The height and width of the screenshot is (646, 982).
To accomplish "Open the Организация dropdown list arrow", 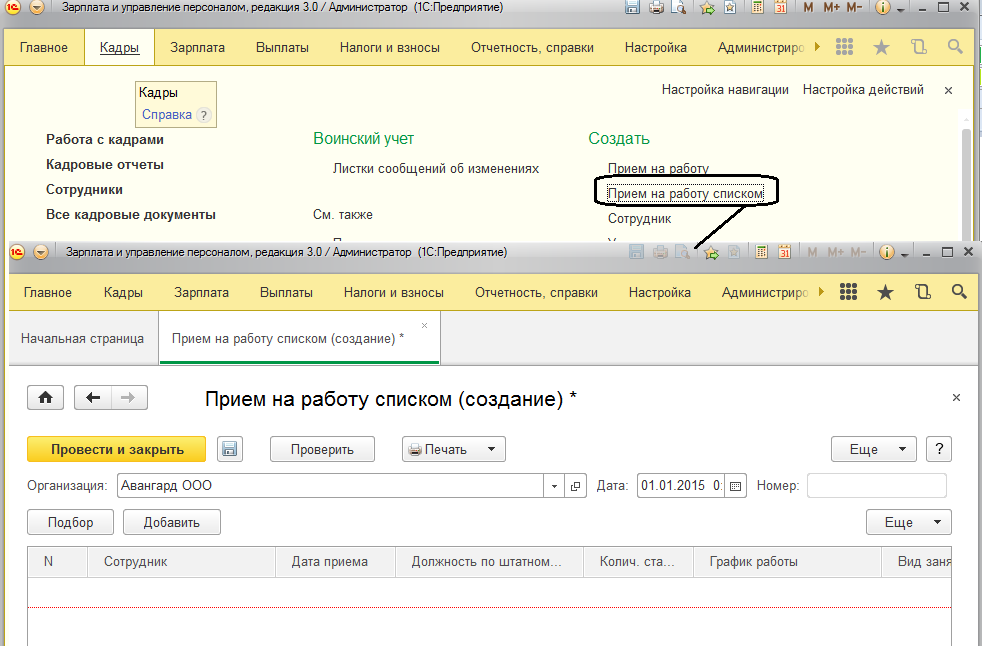I will tap(555, 487).
